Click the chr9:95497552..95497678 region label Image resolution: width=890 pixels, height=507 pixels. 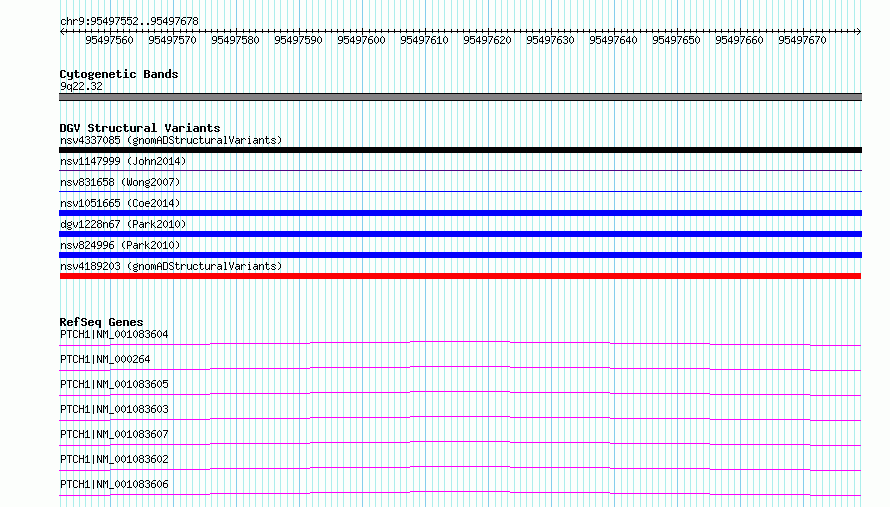tap(129, 21)
